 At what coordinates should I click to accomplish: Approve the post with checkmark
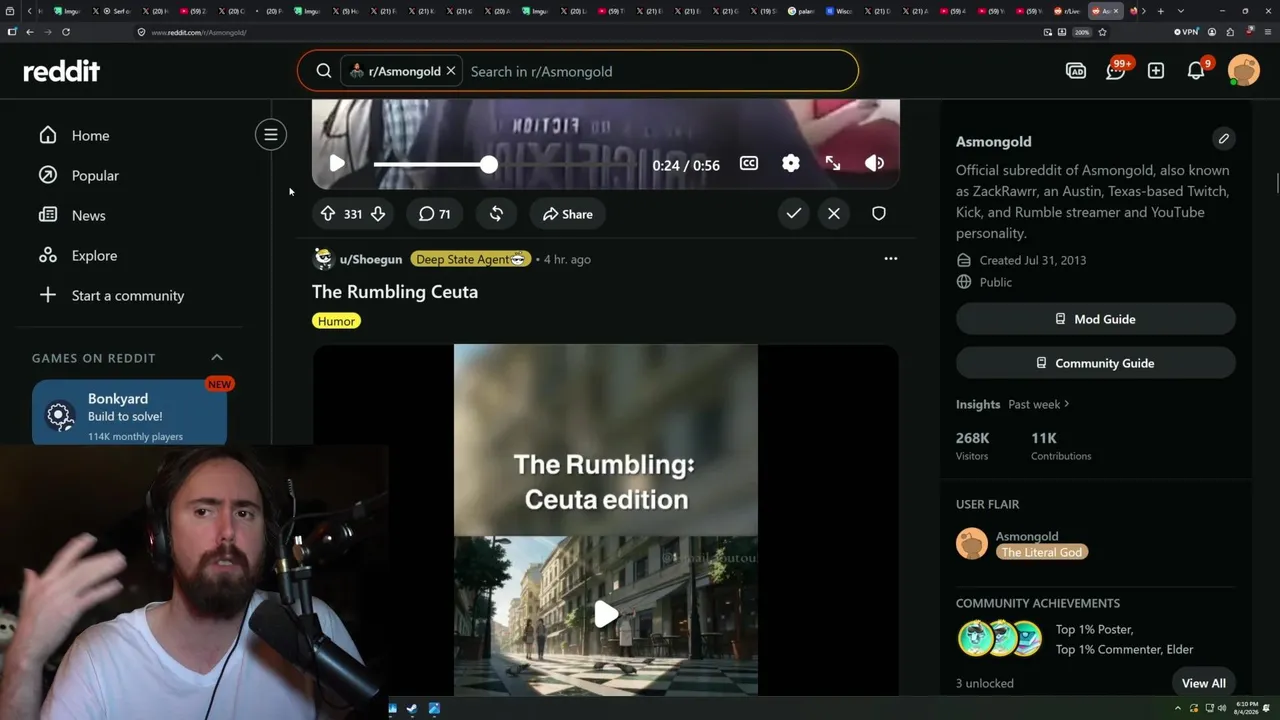(794, 213)
